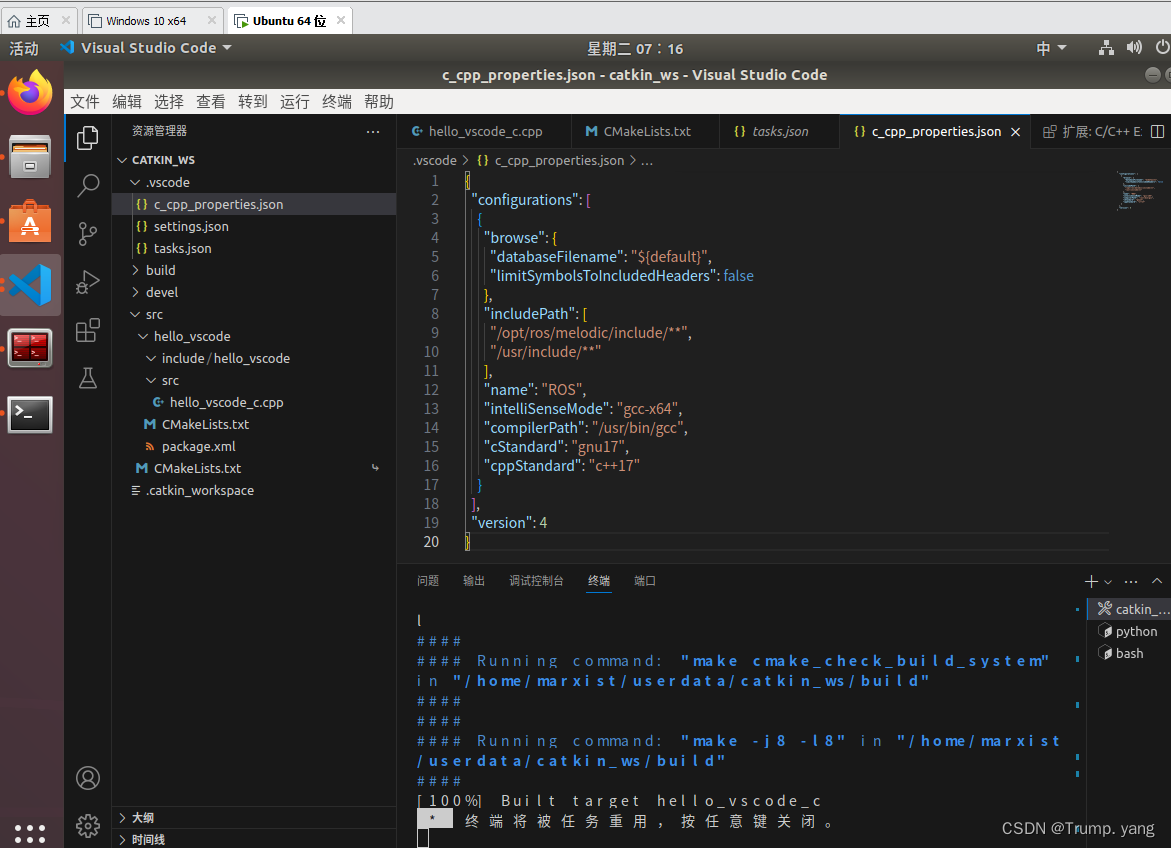Switch to tasks.json editor tab
Screen dimensions: 1171x848
pyautogui.click(x=780, y=131)
